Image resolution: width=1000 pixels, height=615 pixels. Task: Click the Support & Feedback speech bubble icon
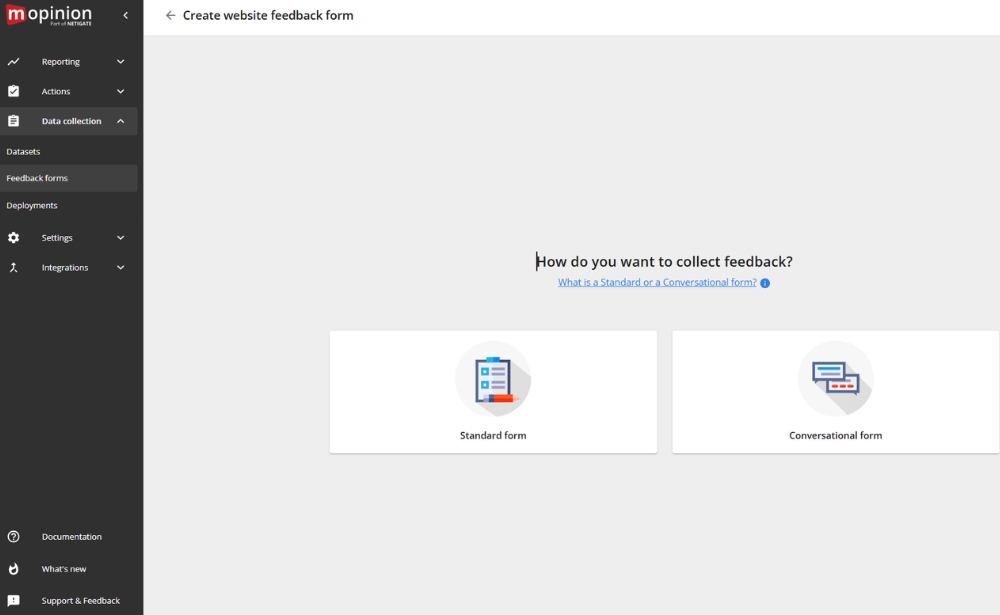pos(12,600)
